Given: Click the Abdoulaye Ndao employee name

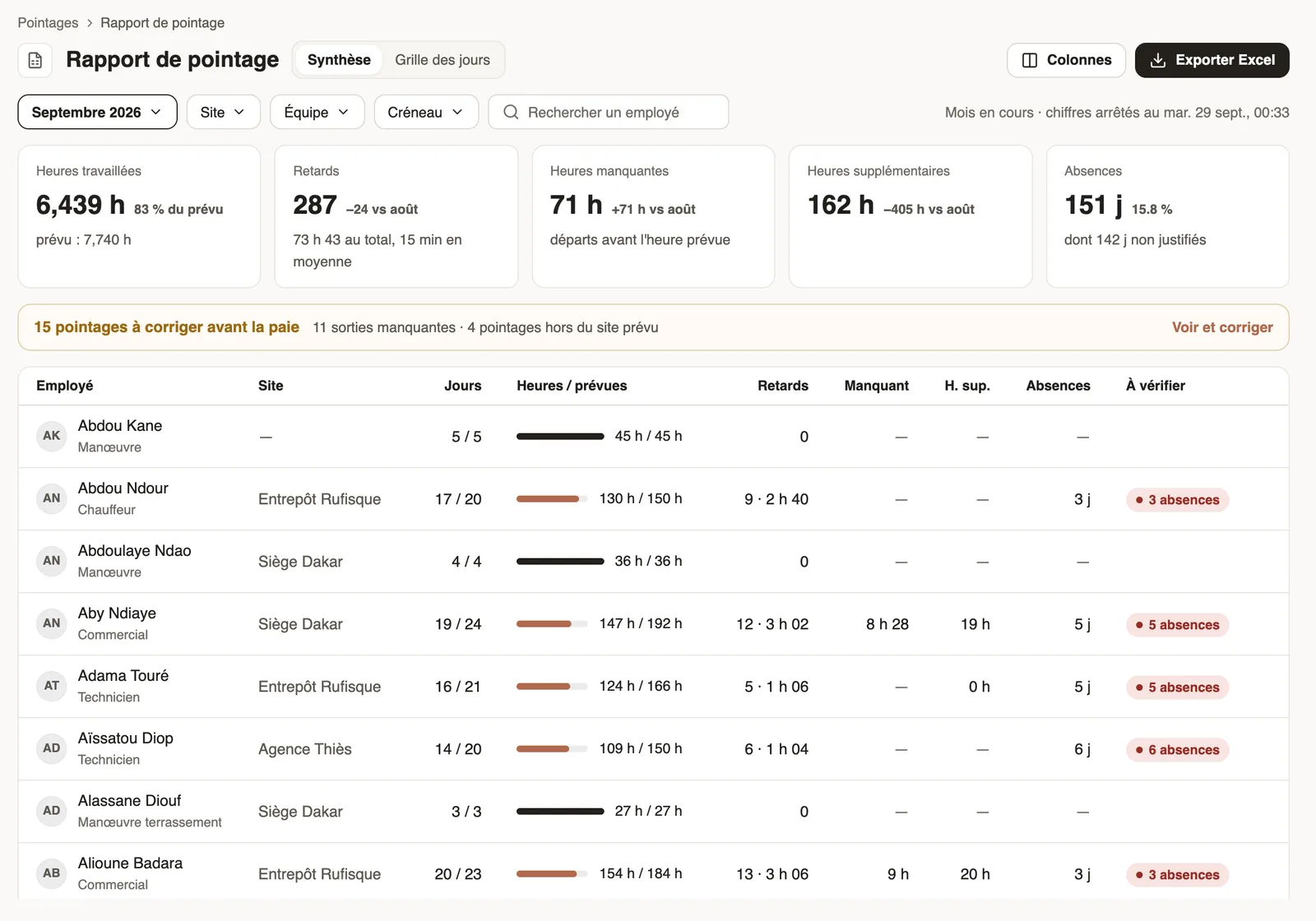Looking at the screenshot, I should pos(135,551).
